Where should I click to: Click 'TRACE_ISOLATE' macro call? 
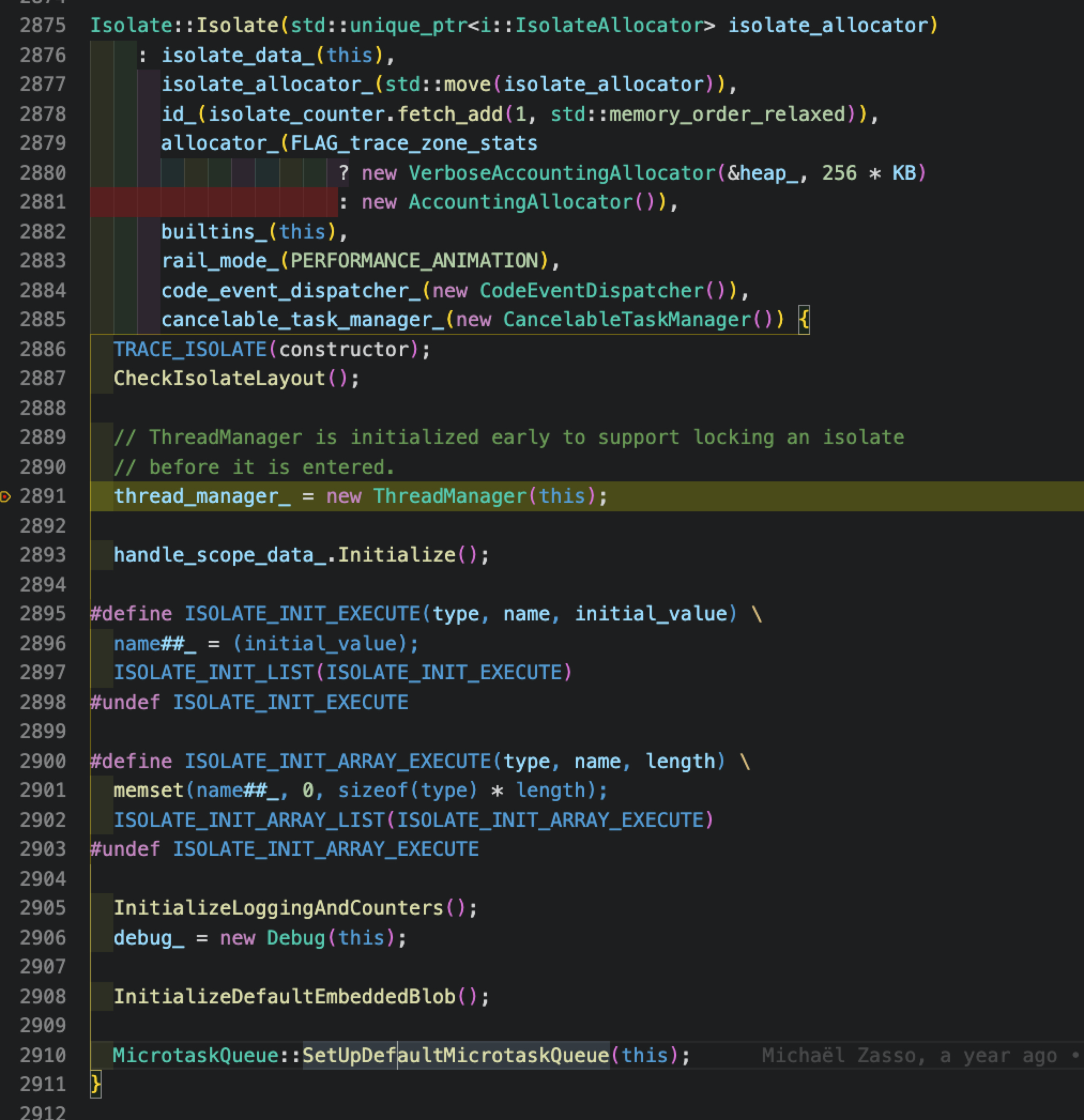pos(190,349)
